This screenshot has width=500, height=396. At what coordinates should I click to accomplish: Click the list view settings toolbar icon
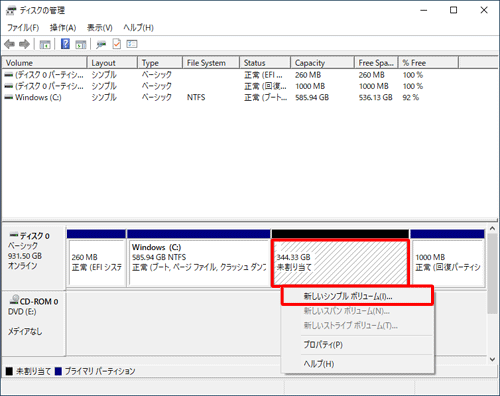132,44
